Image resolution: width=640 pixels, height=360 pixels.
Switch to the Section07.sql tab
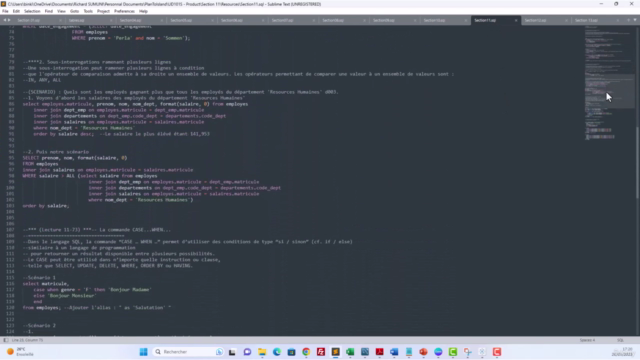[x=290, y=20]
